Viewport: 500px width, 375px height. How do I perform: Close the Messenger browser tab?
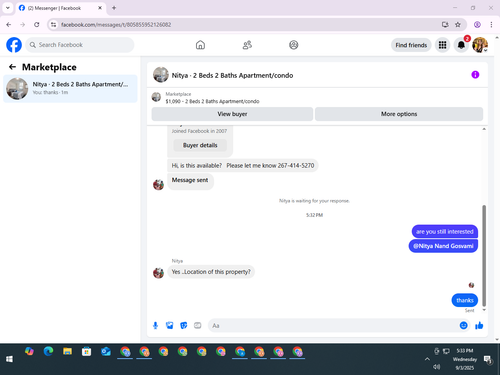pyautogui.click(x=100, y=8)
